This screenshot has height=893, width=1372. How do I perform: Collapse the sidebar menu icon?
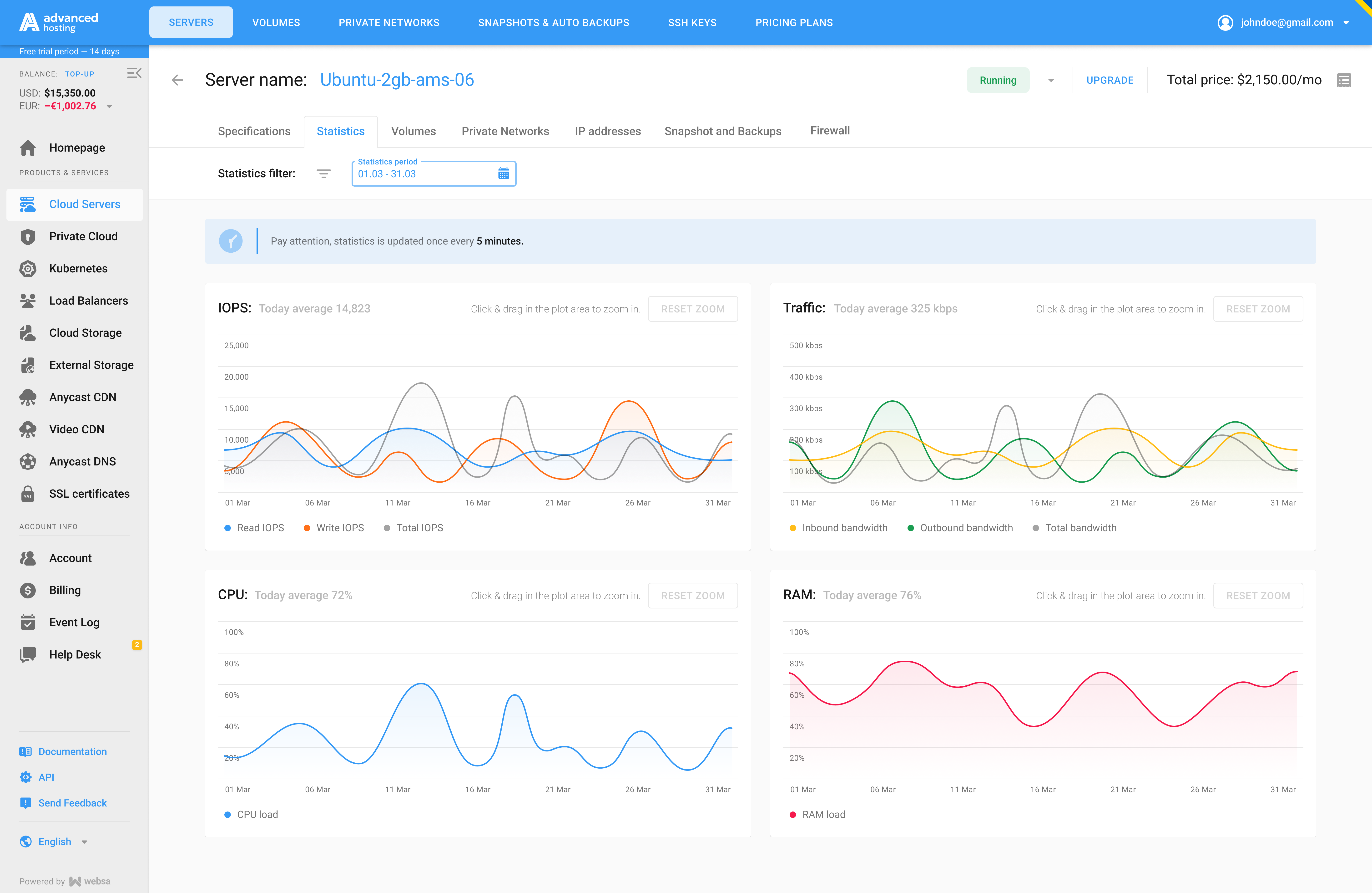[x=134, y=73]
